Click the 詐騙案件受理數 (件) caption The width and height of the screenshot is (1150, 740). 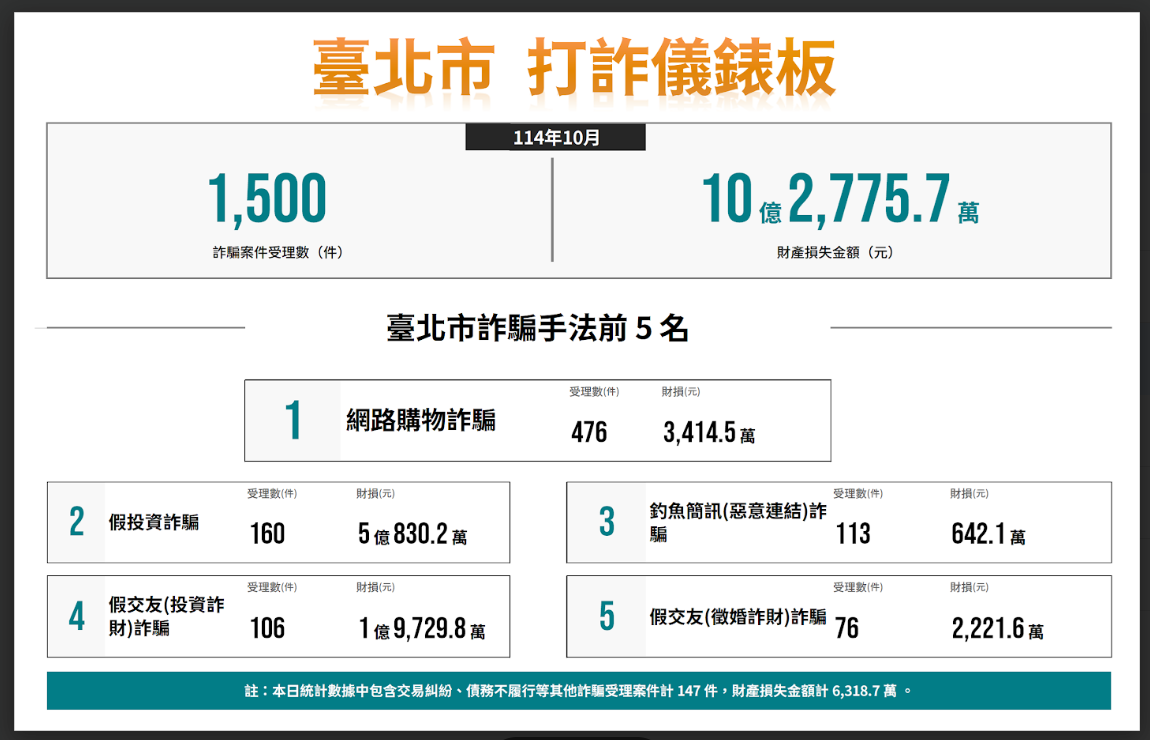click(277, 253)
